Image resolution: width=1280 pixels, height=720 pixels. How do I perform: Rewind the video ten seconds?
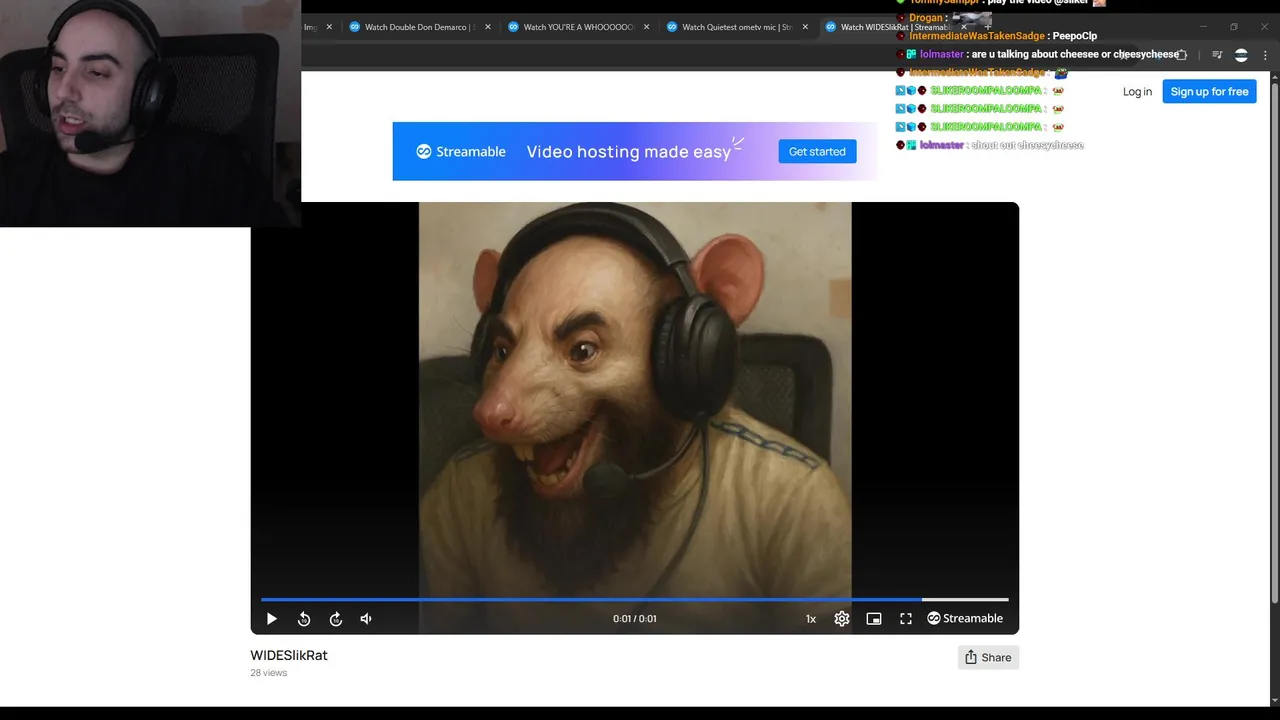[x=304, y=619]
